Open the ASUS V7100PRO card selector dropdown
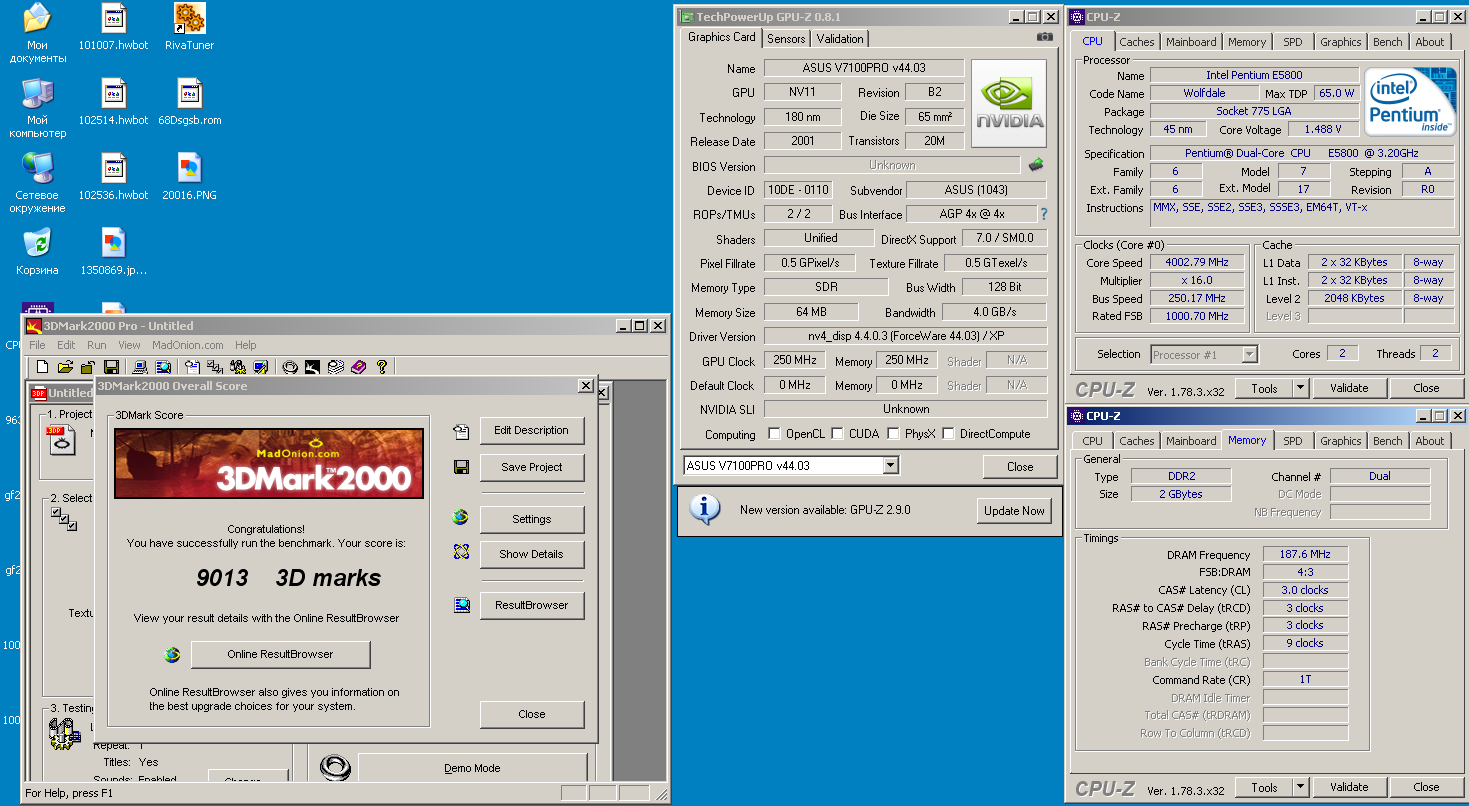 [890, 466]
